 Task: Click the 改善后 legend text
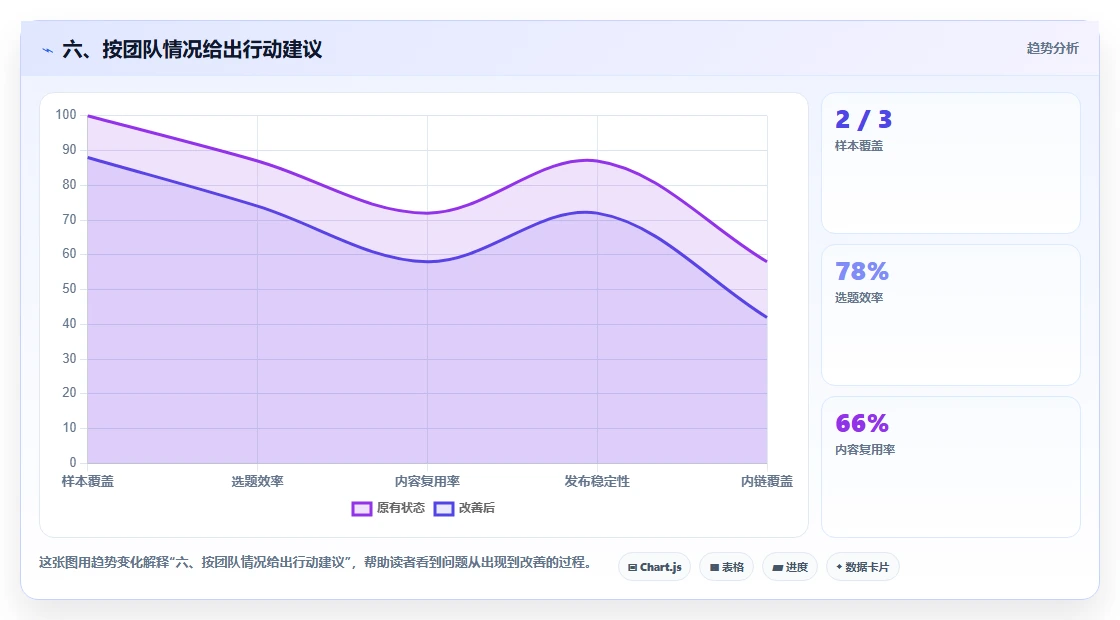[476, 508]
